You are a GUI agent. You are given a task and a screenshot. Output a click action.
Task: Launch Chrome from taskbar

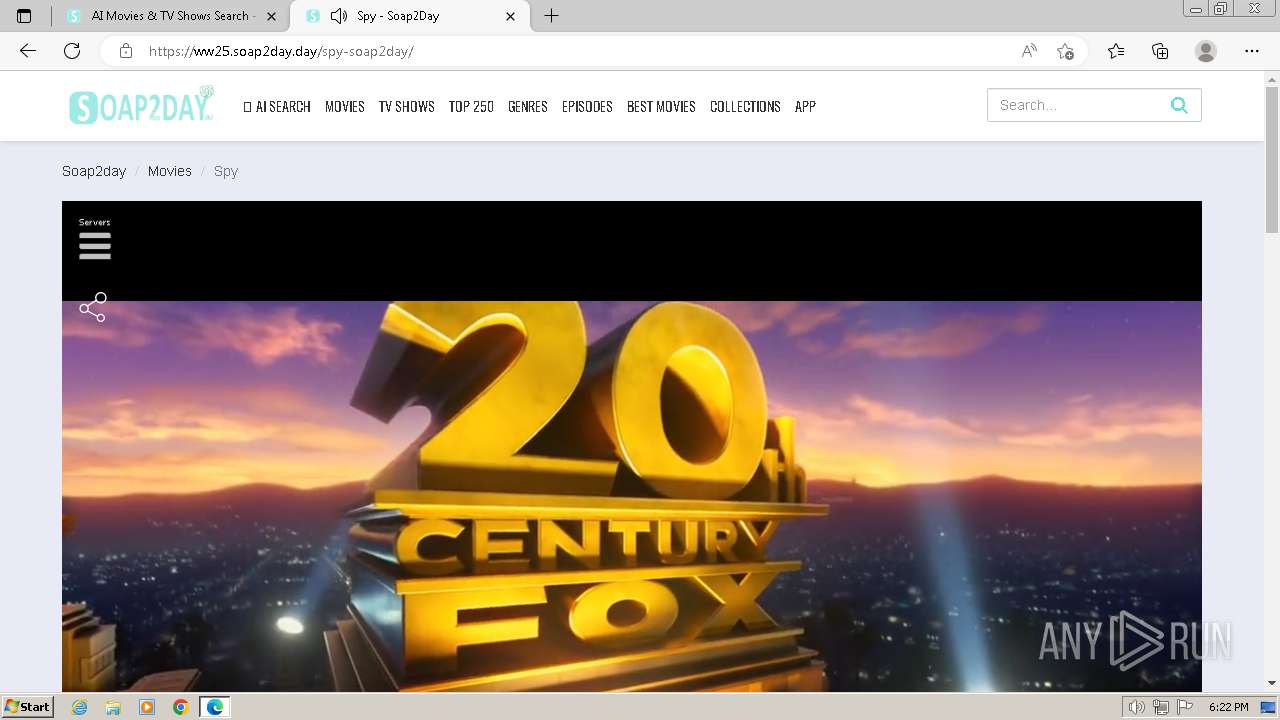(180, 707)
